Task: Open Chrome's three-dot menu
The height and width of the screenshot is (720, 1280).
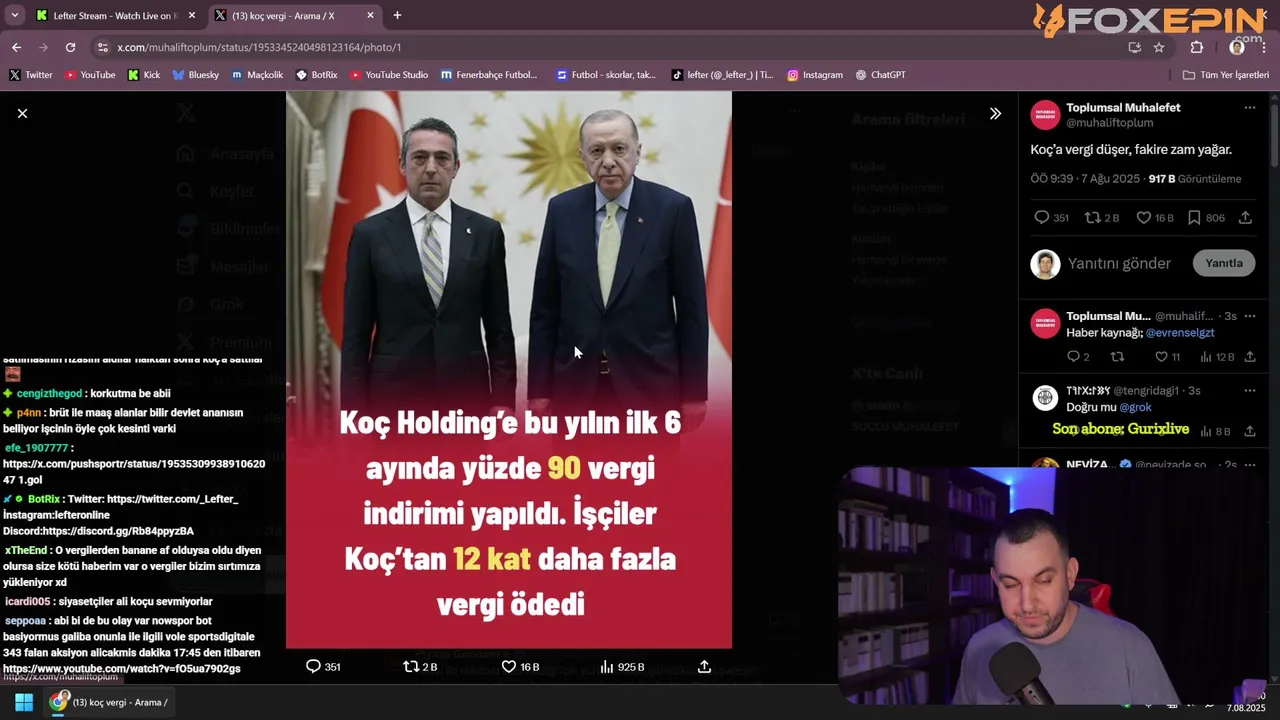Action: pos(1264,47)
